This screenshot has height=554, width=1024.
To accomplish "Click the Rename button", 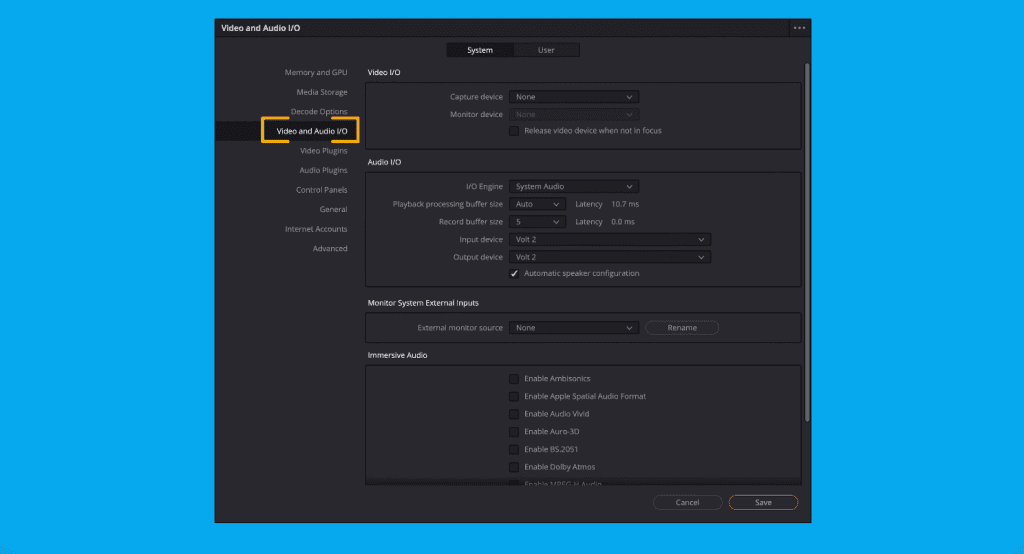I will pyautogui.click(x=681, y=328).
